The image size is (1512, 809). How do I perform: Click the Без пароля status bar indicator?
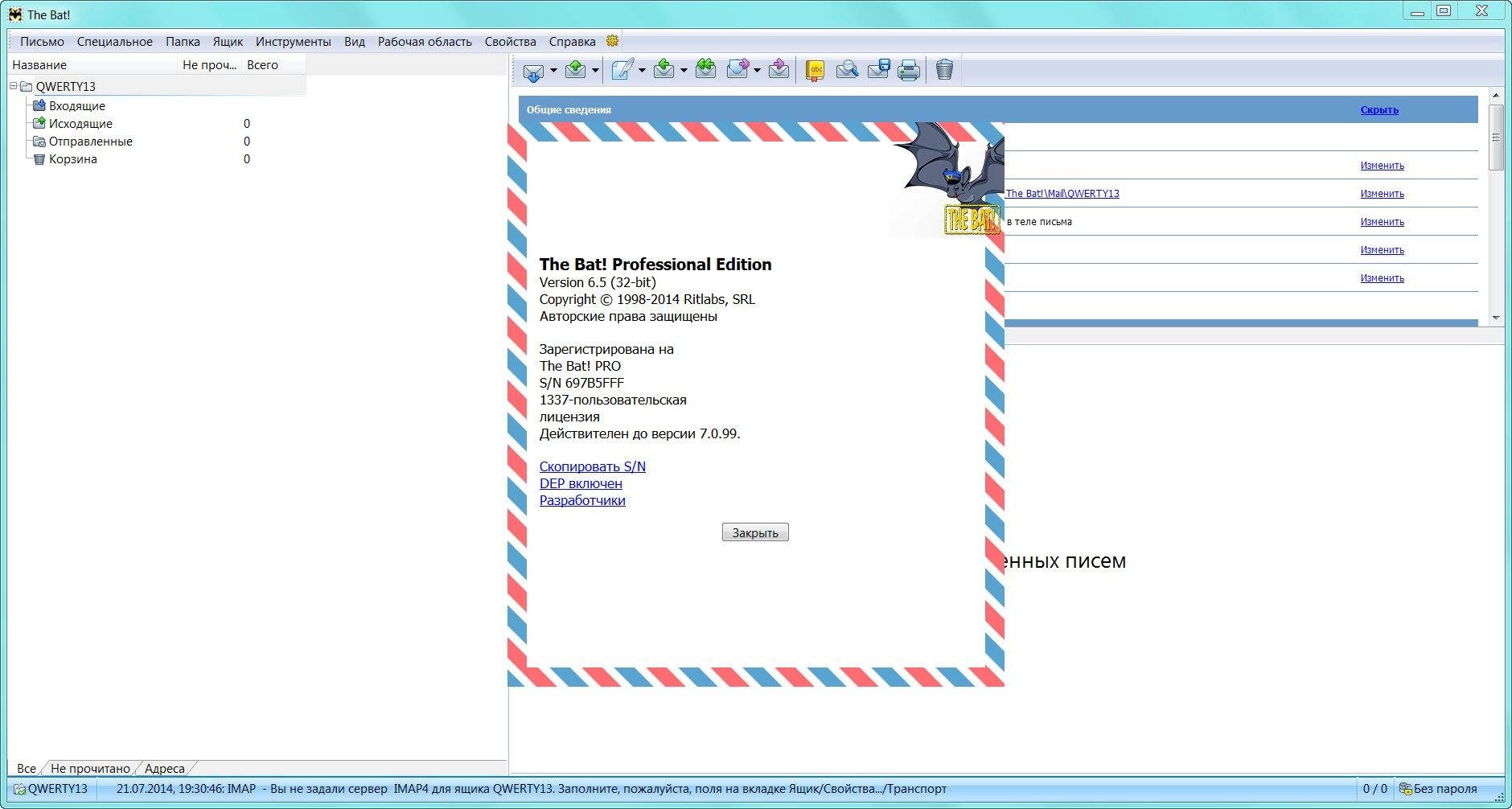(1438, 789)
